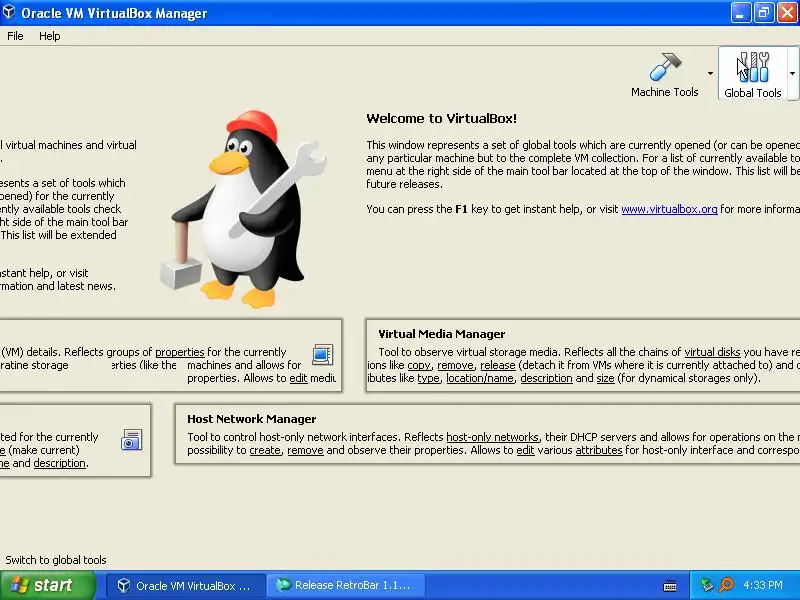Minimize the VirtualBox Manager window
Image resolution: width=800 pixels, height=600 pixels.
(740, 13)
